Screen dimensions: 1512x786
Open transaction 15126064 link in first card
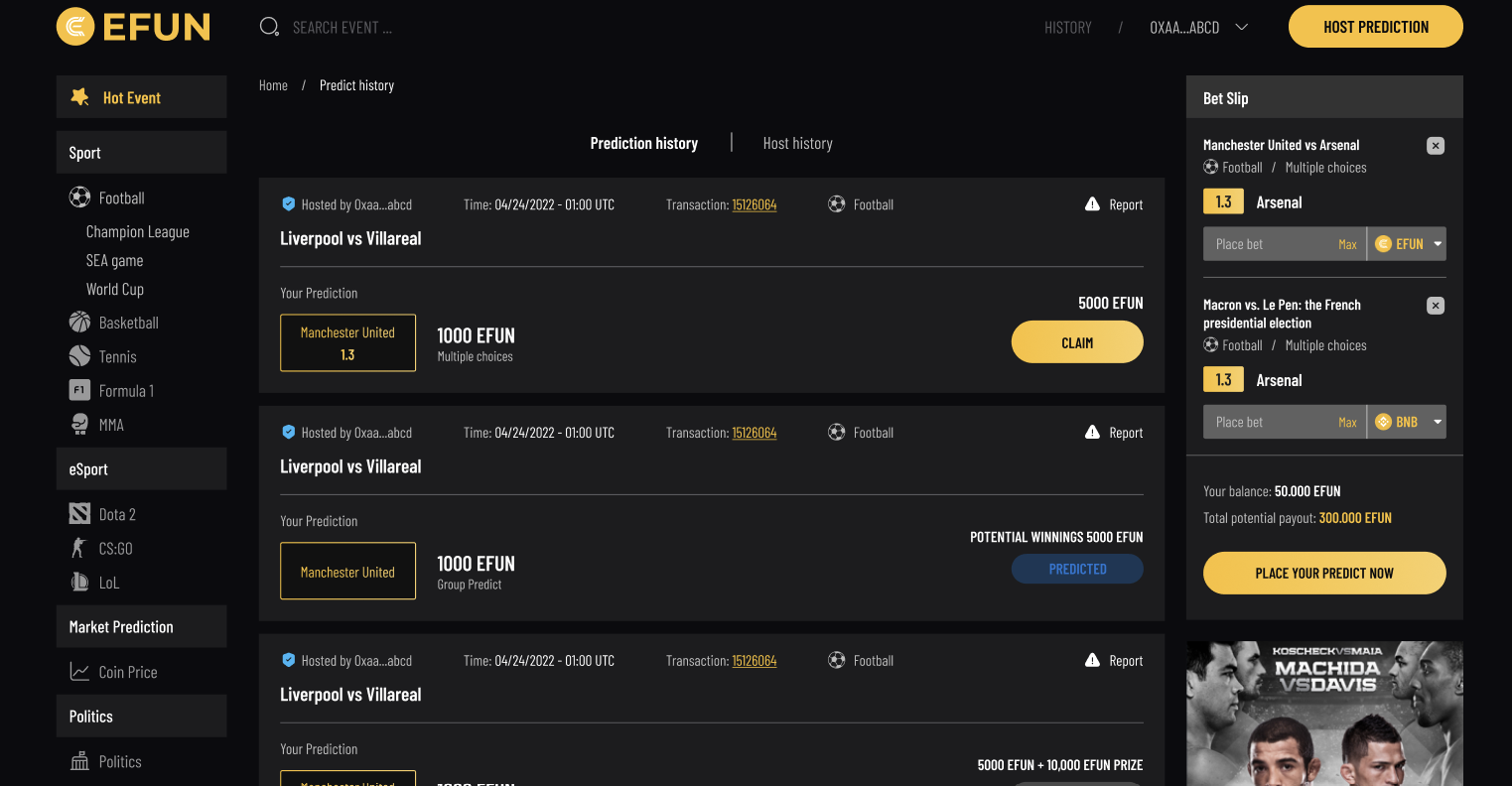[x=755, y=204]
